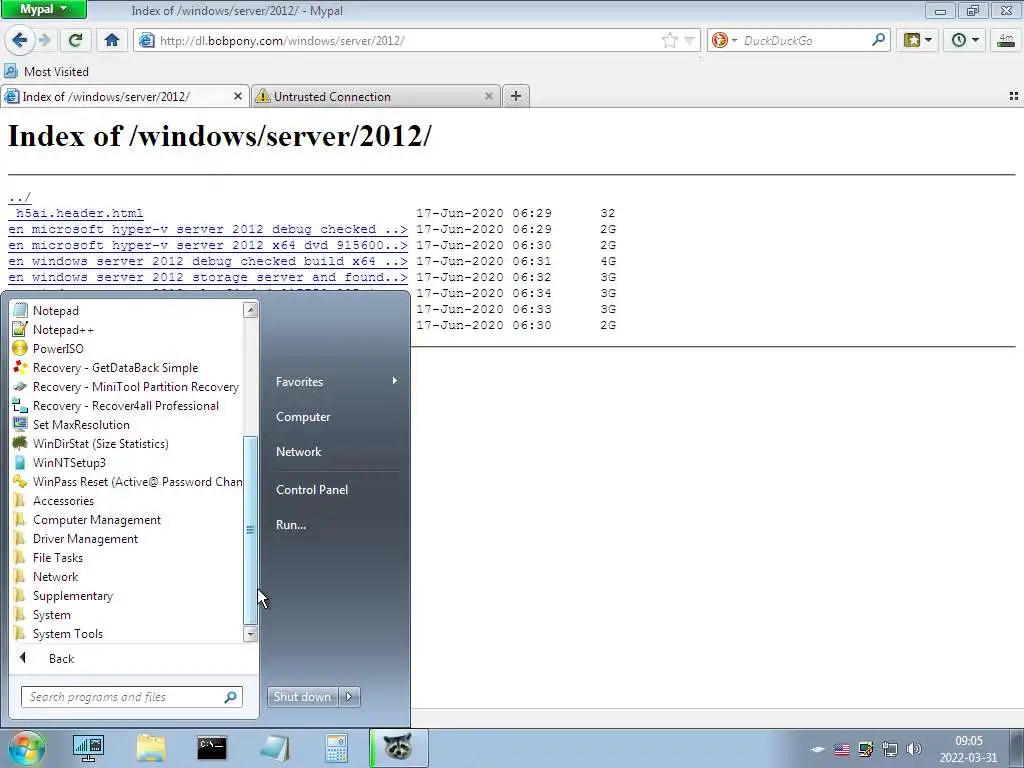The height and width of the screenshot is (768, 1024).
Task: Open the downloads toolbar button
Action: (x=1006, y=40)
